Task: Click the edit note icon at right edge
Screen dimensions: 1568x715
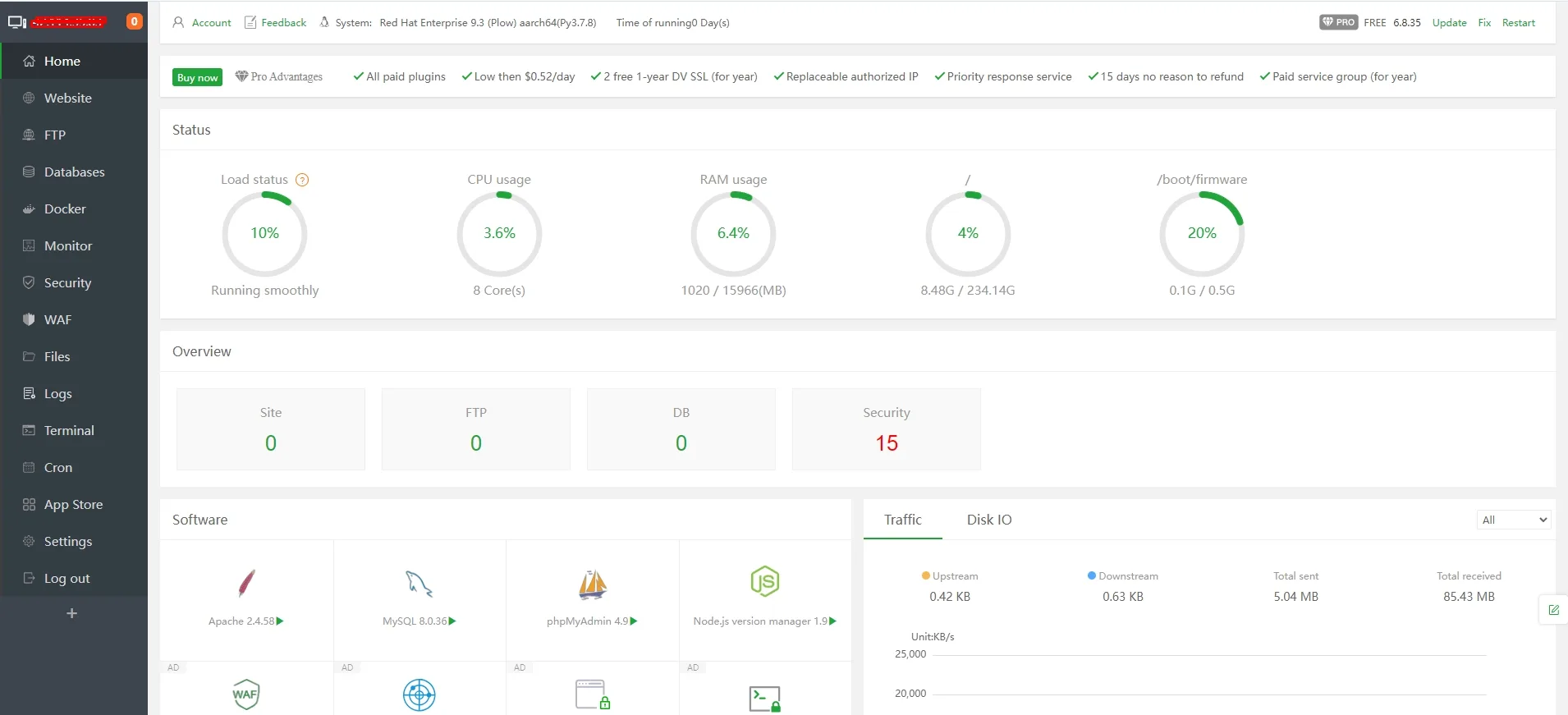Action: 1553,610
